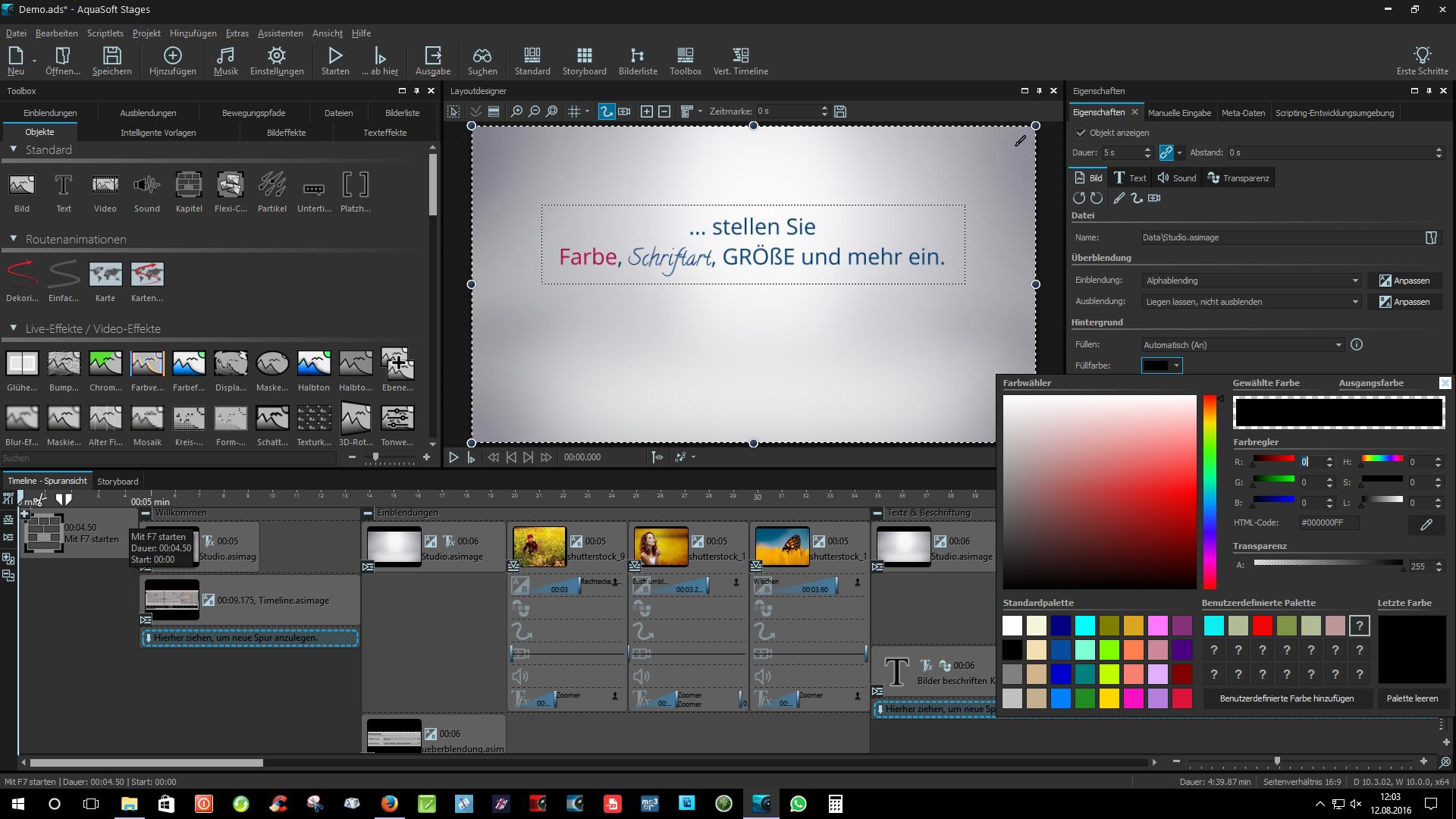Viewport: 1456px width, 819px height.
Task: Click the layout preview play button
Action: click(x=453, y=457)
